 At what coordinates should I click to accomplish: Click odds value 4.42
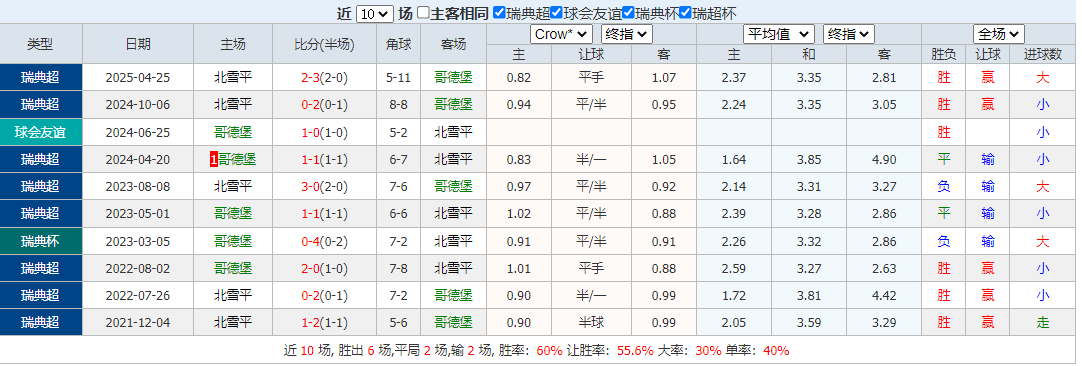[884, 296]
